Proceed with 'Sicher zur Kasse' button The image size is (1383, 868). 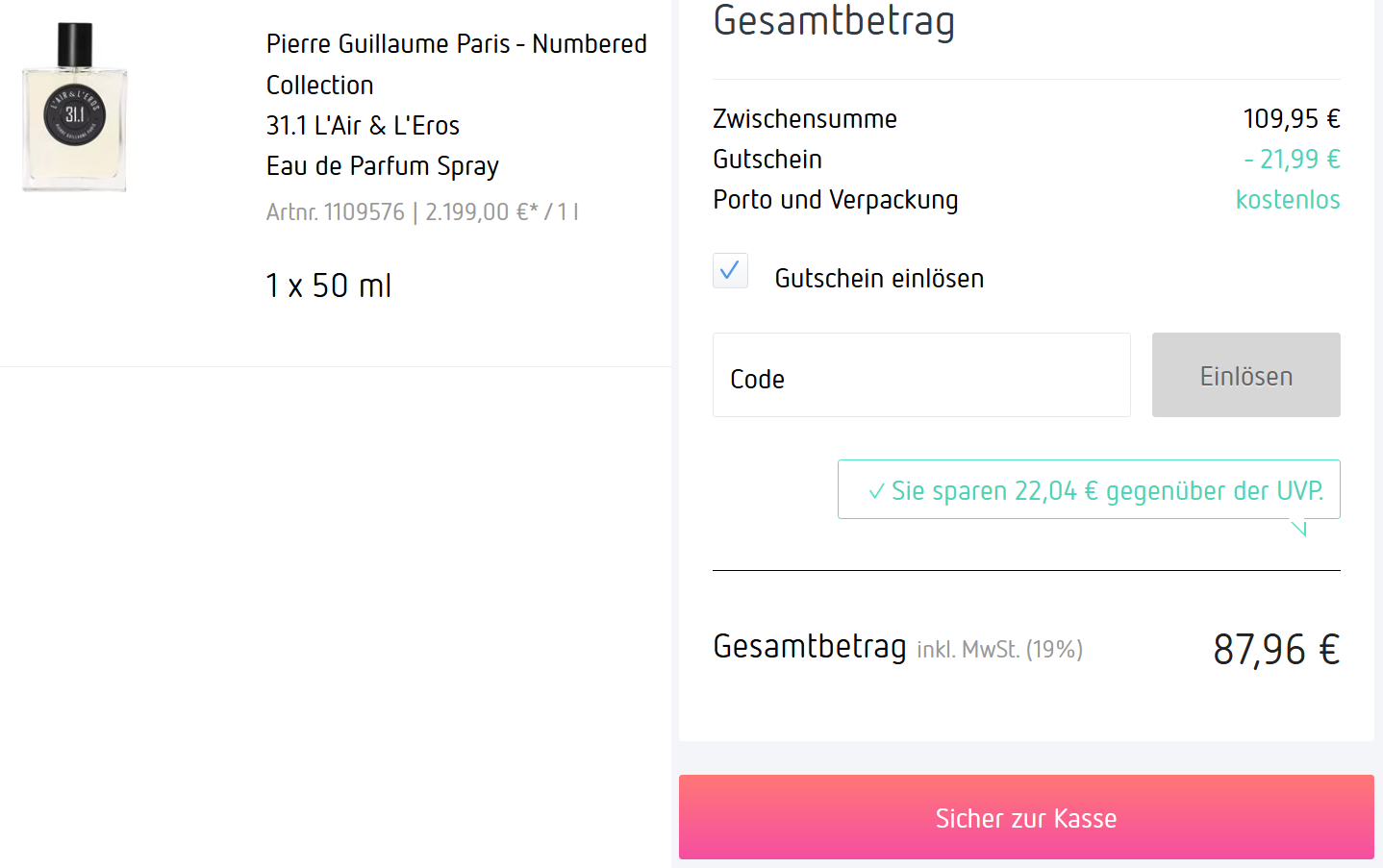(x=1025, y=818)
